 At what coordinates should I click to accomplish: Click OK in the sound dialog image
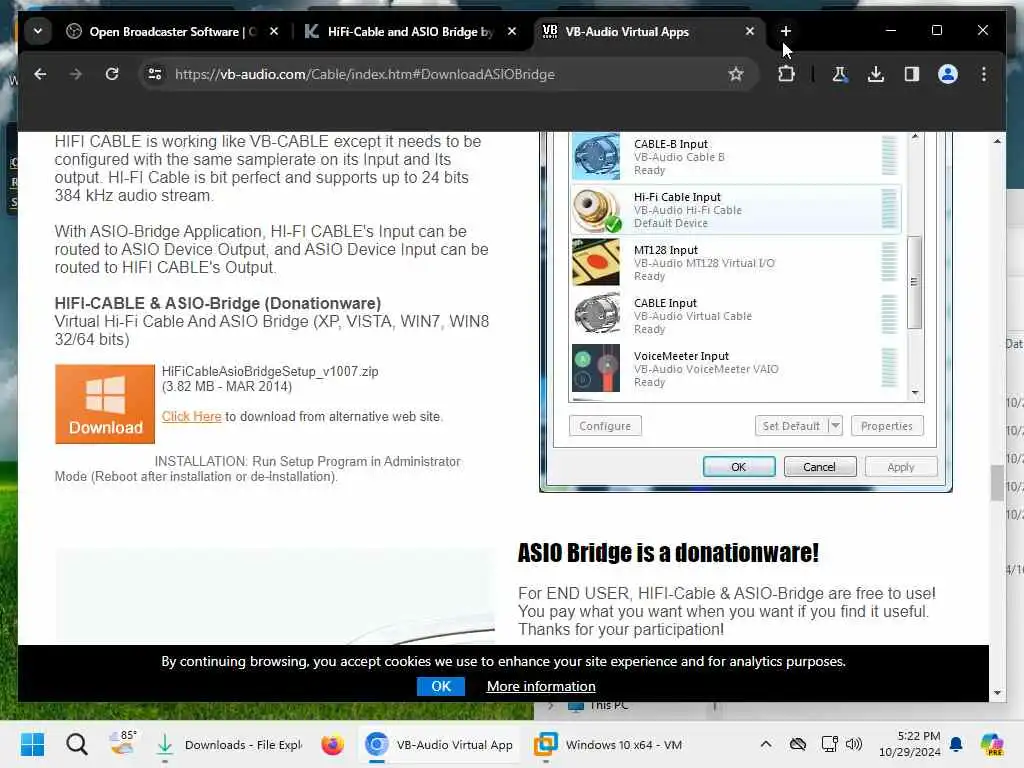click(739, 467)
